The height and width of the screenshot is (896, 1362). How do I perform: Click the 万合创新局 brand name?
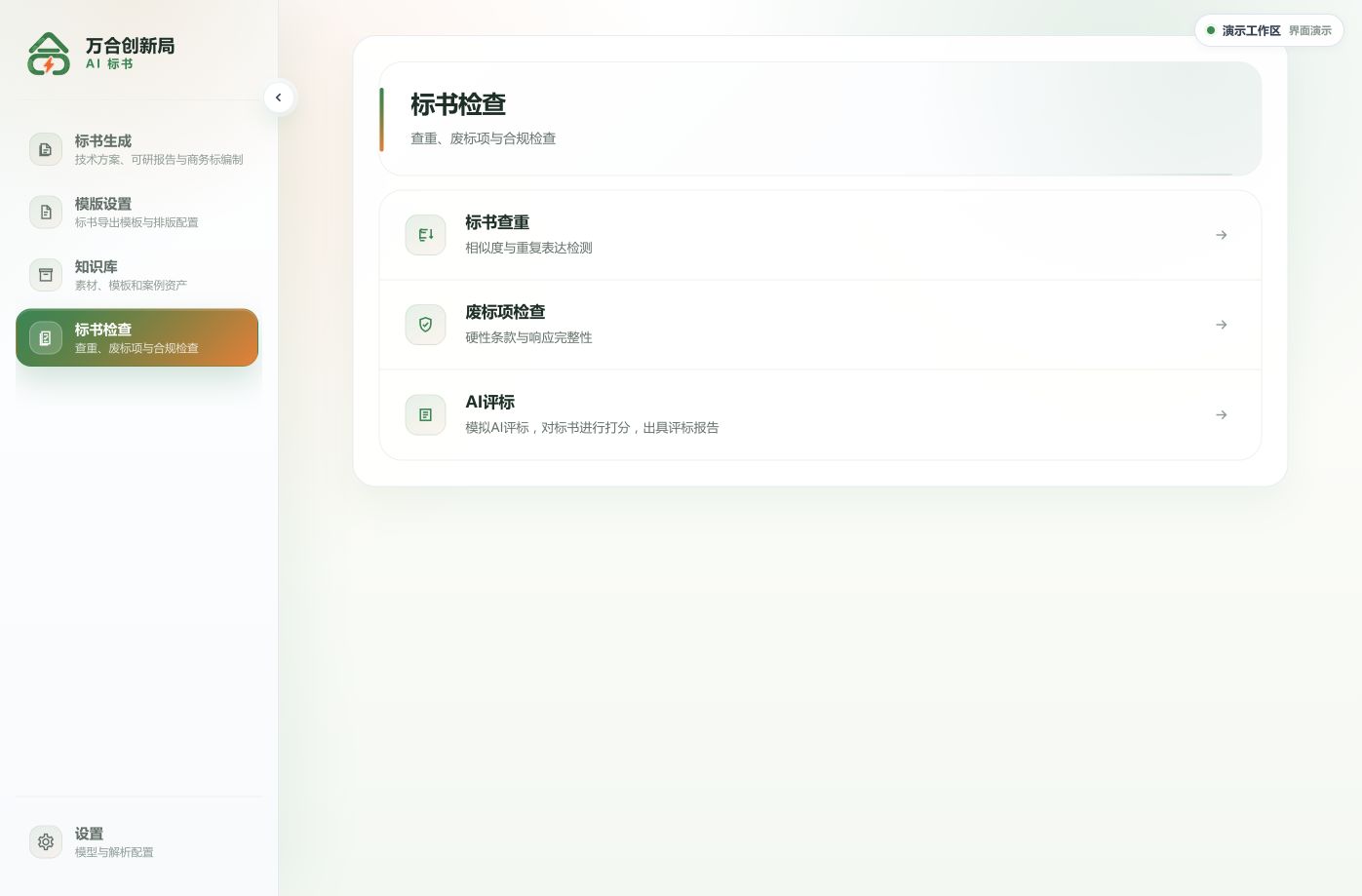point(130,46)
